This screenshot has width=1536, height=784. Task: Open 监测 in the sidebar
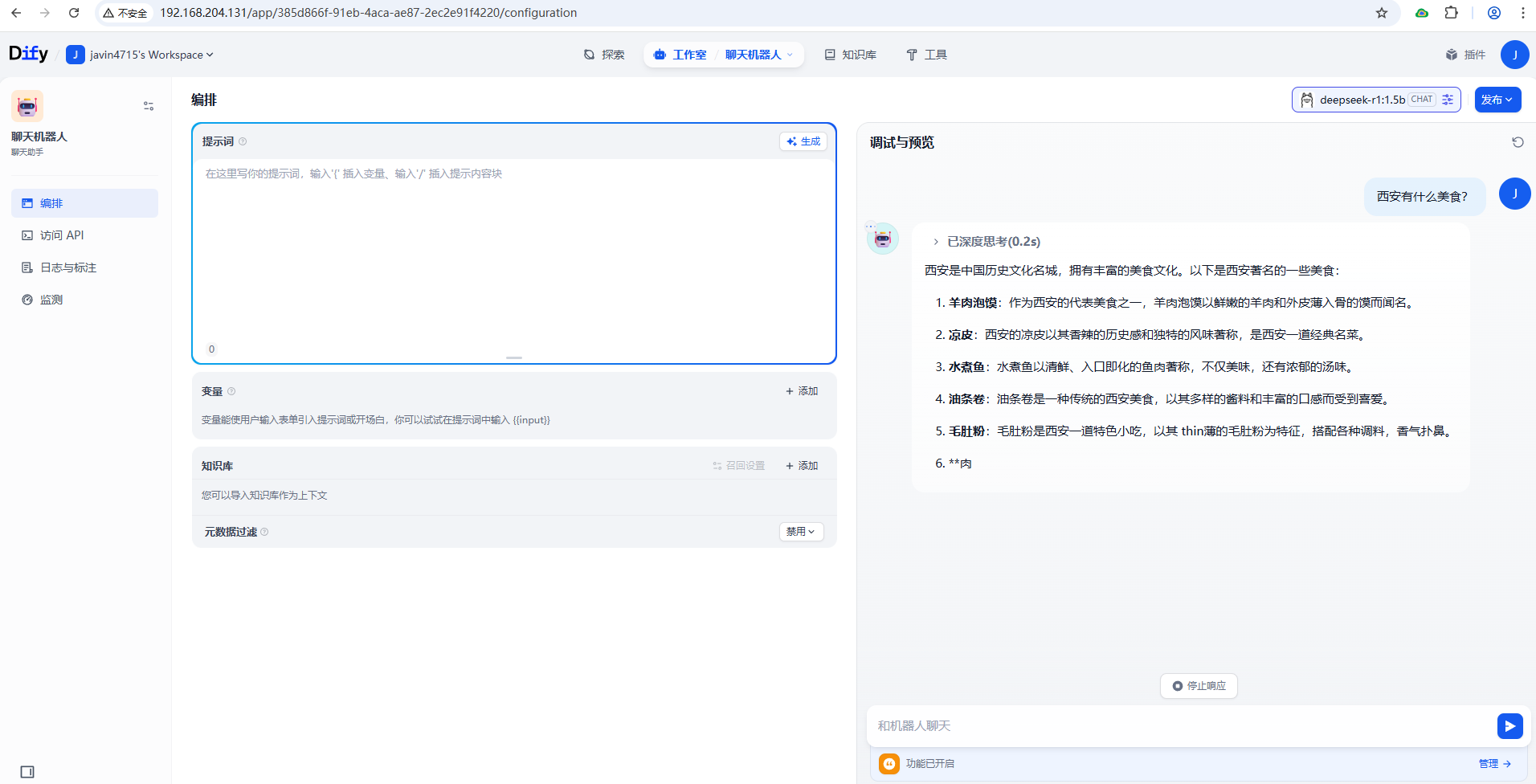coord(84,300)
